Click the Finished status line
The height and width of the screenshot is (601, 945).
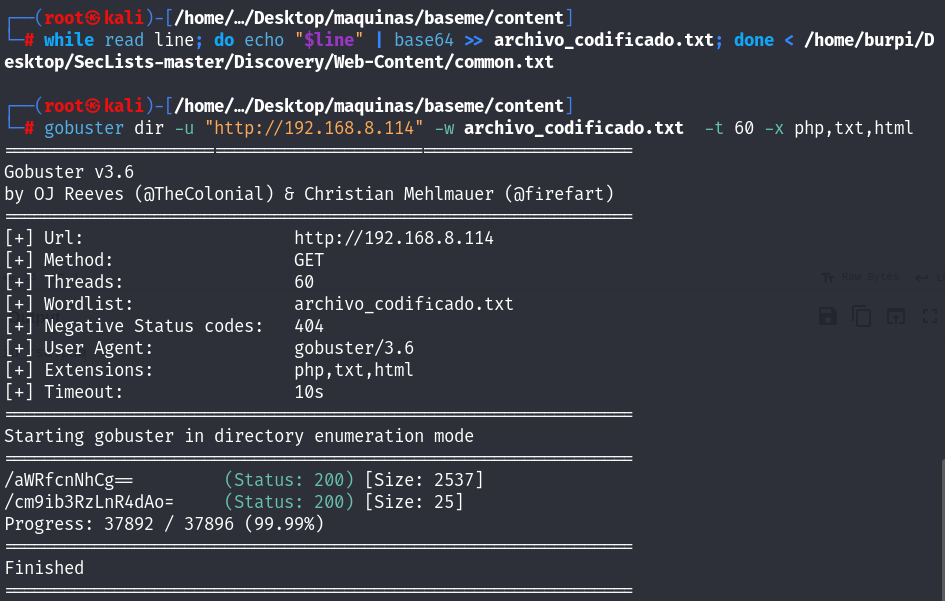coord(44,568)
